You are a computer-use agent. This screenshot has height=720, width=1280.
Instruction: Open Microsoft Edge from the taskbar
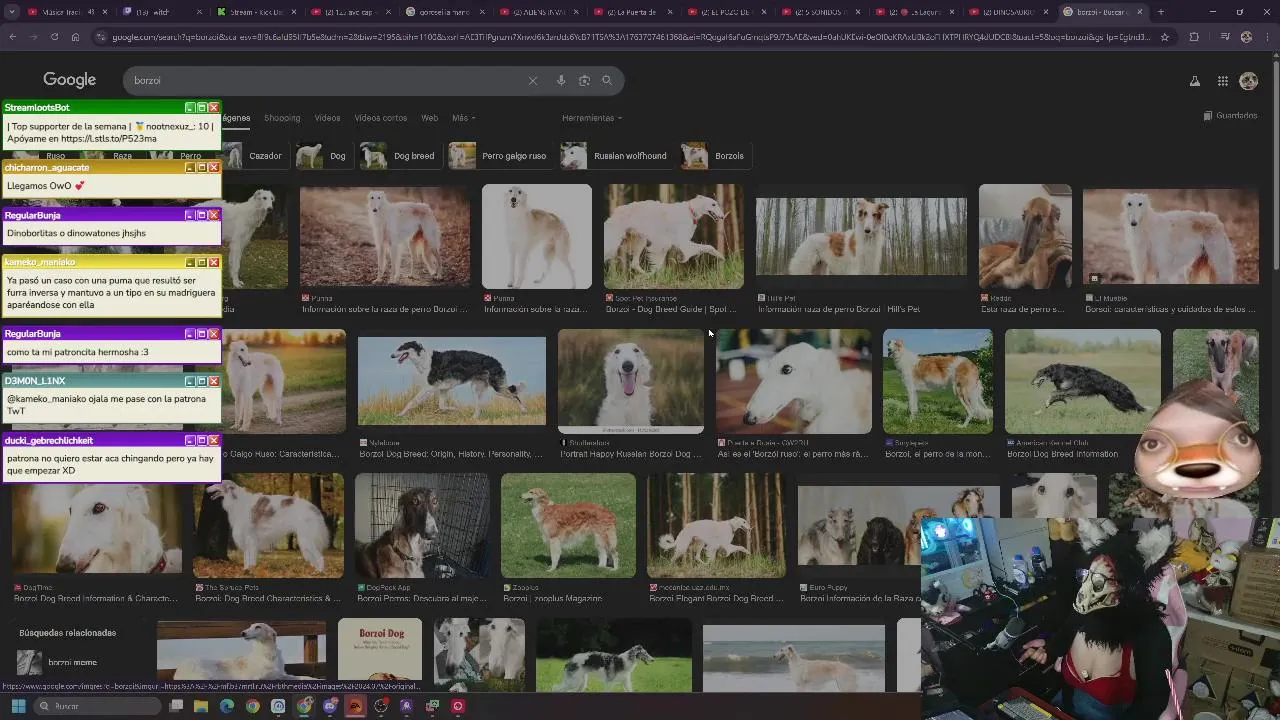coord(227,706)
